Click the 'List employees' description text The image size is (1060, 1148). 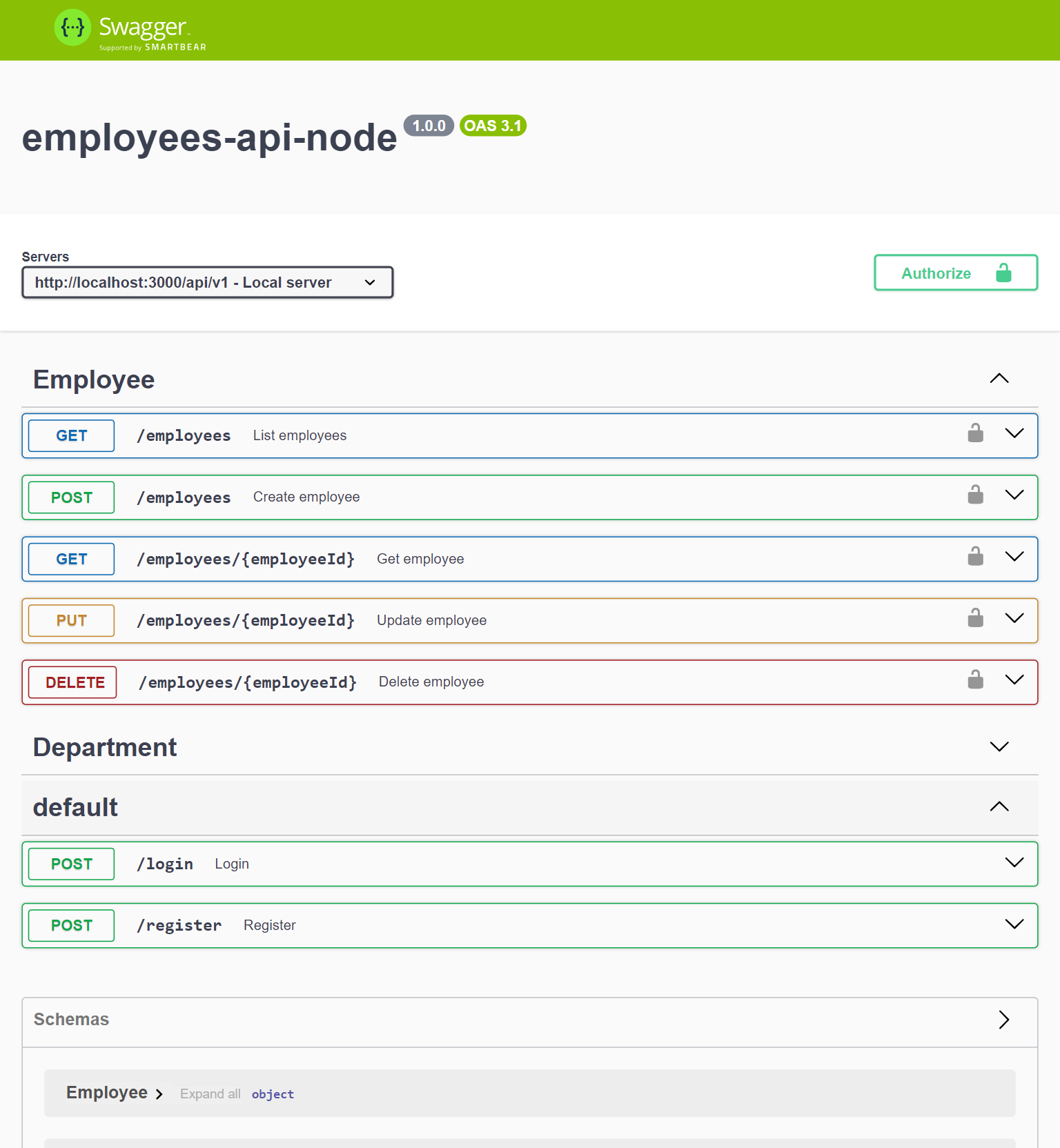(300, 435)
